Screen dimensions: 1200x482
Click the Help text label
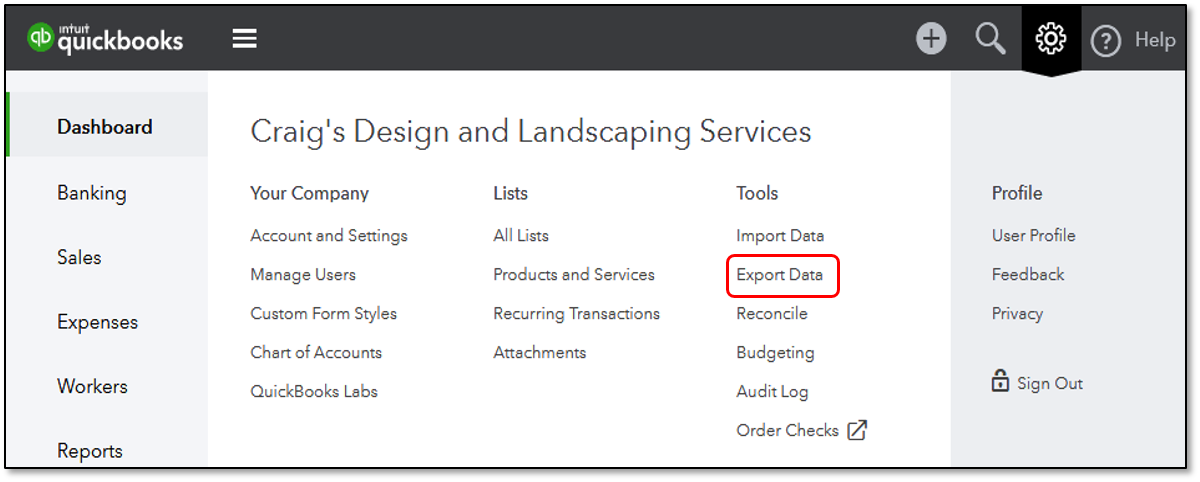pyautogui.click(x=1155, y=40)
